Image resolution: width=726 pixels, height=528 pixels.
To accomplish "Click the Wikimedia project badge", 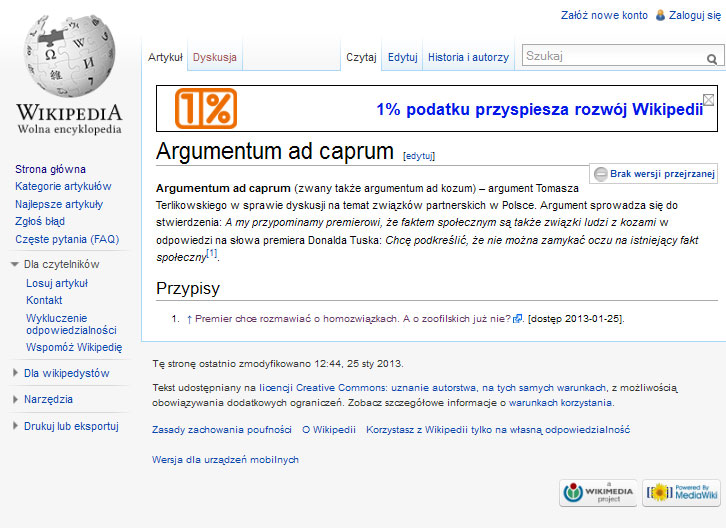I will 597,492.
